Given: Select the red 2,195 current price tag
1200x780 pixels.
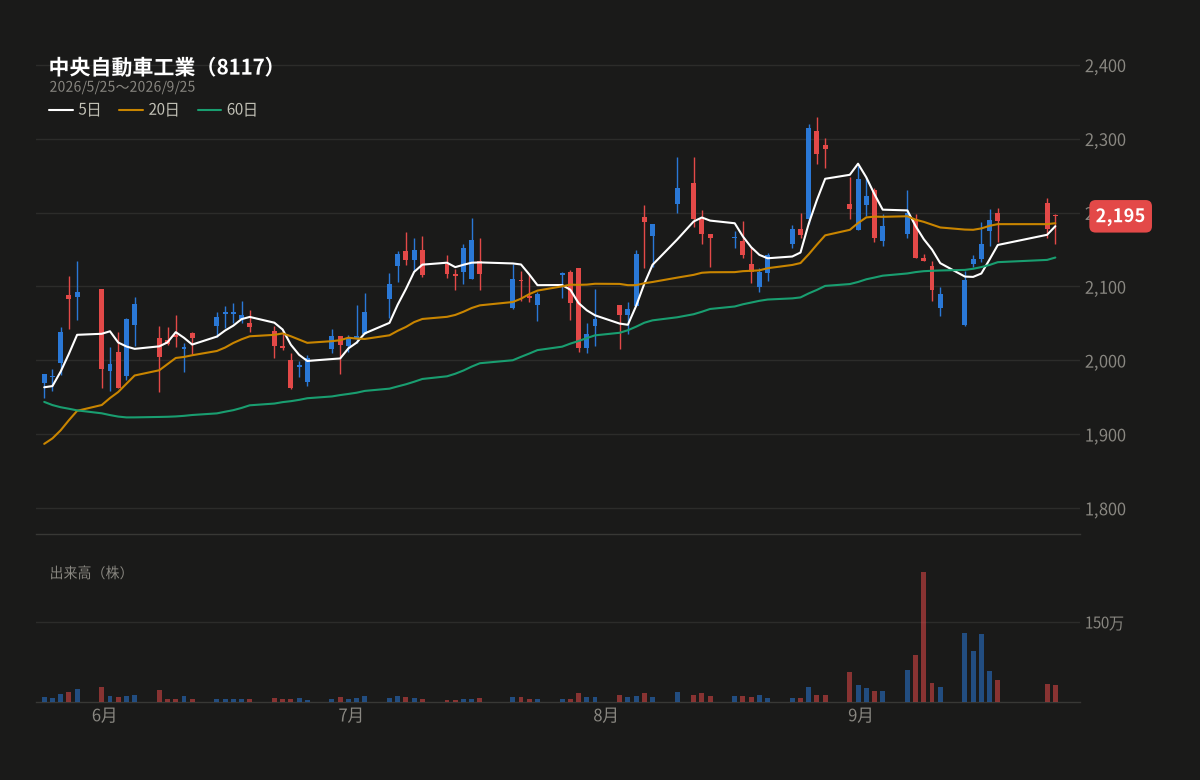Looking at the screenshot, I should click(x=1120, y=216).
